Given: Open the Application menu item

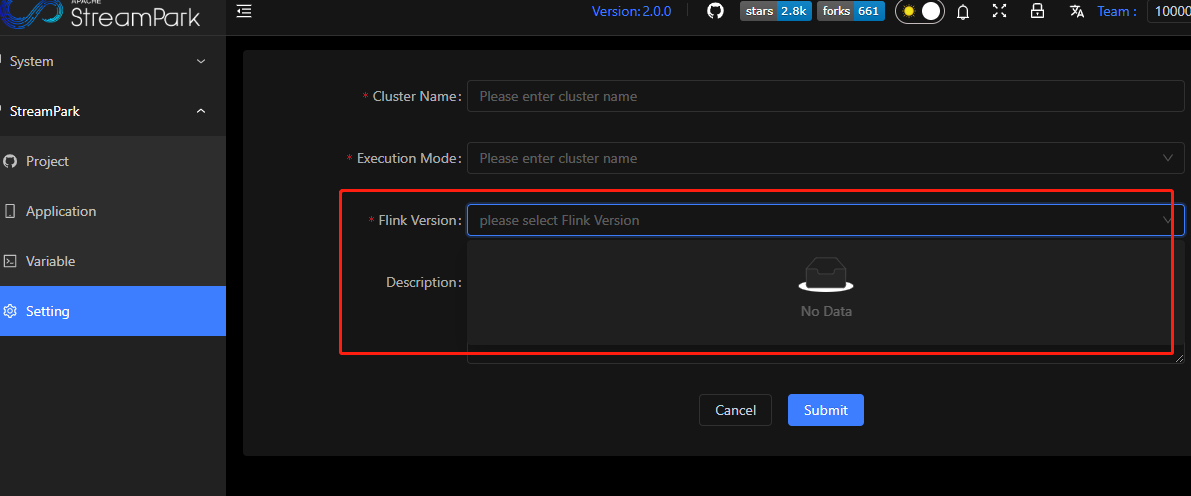Looking at the screenshot, I should [112, 211].
